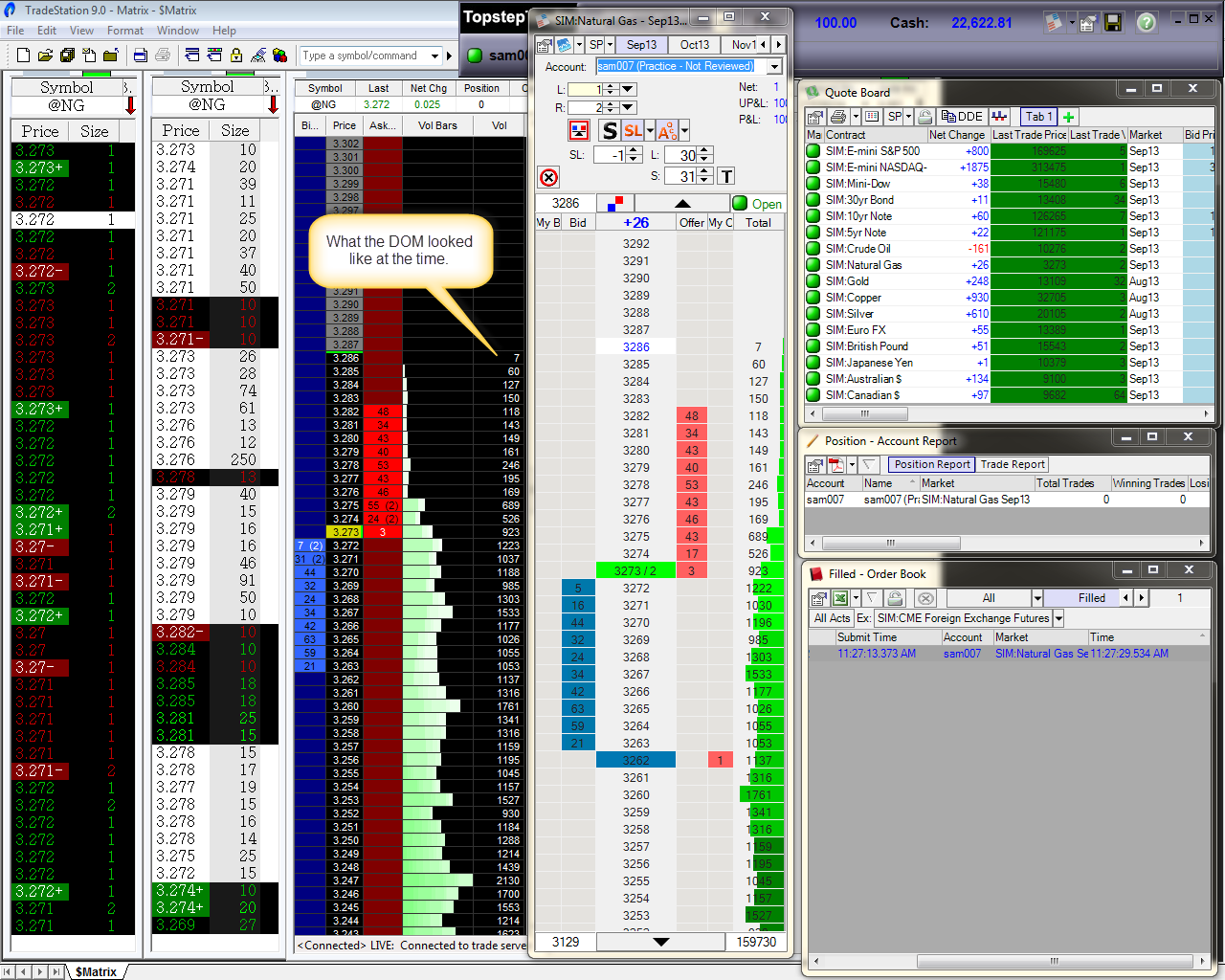The width and height of the screenshot is (1225, 980).
Task: Click the Open folder icon in TradeStation toolbar
Action: [x=44, y=56]
